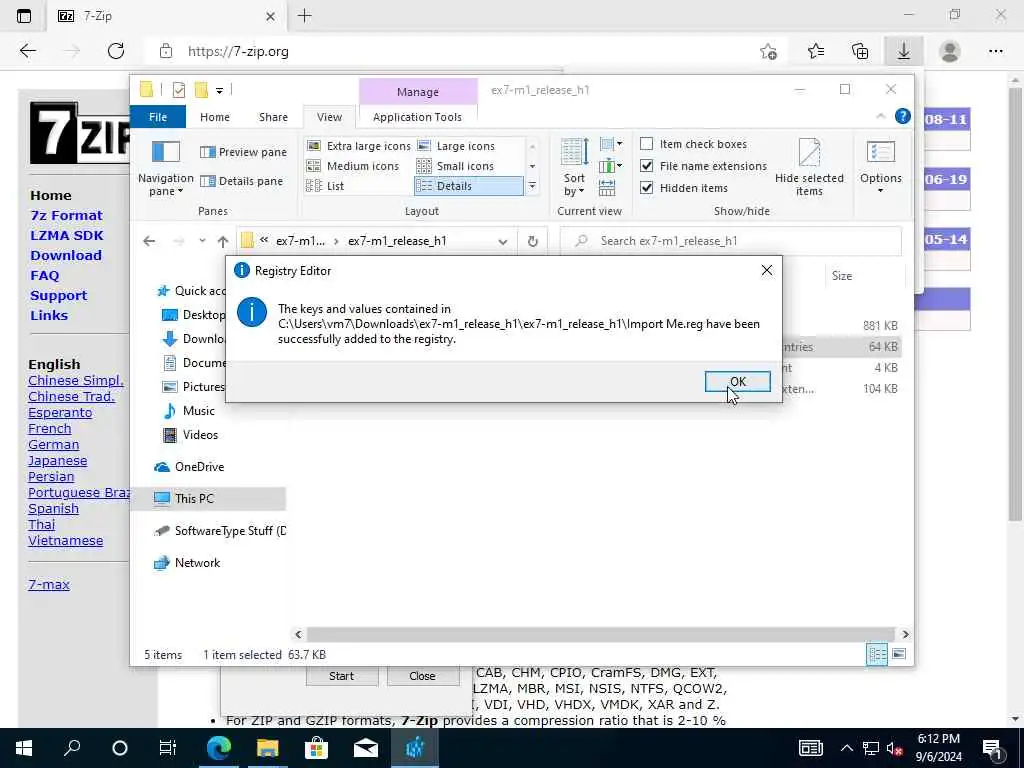Click Size all columns to fit icon

[607, 188]
